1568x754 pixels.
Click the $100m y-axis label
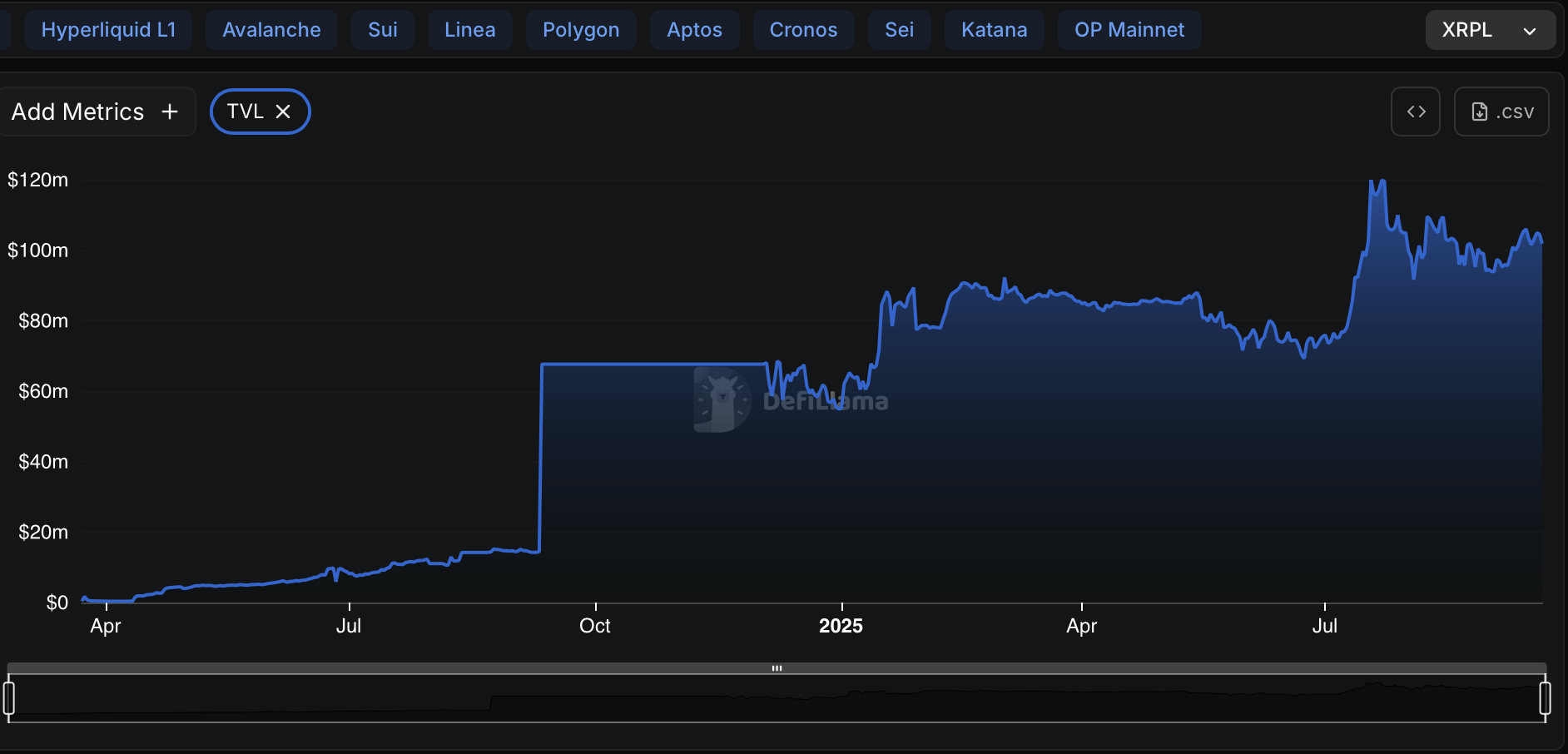coord(38,251)
